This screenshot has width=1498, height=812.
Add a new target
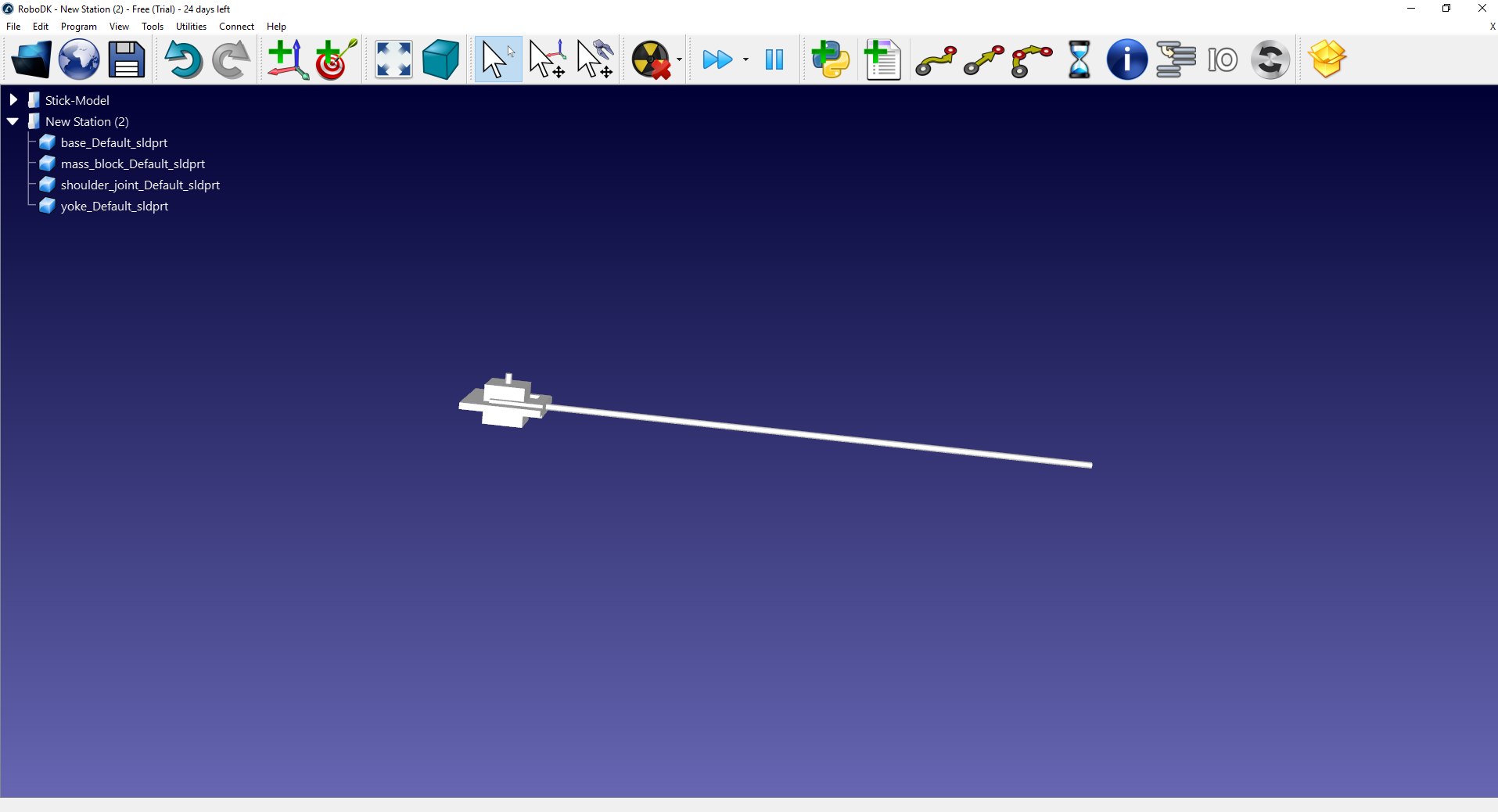pyautogui.click(x=336, y=59)
